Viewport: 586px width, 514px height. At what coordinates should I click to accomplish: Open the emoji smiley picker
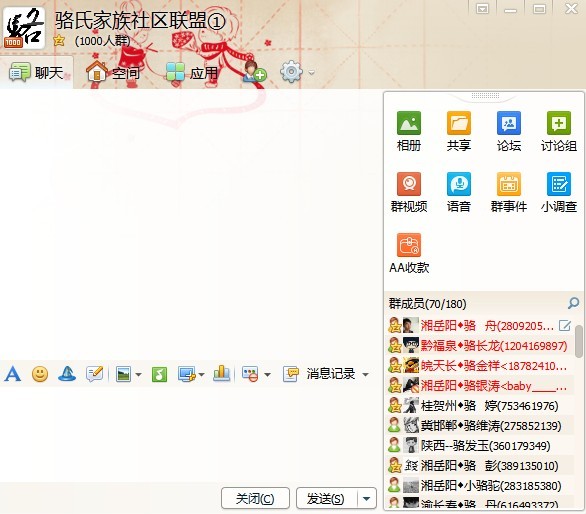(40, 374)
